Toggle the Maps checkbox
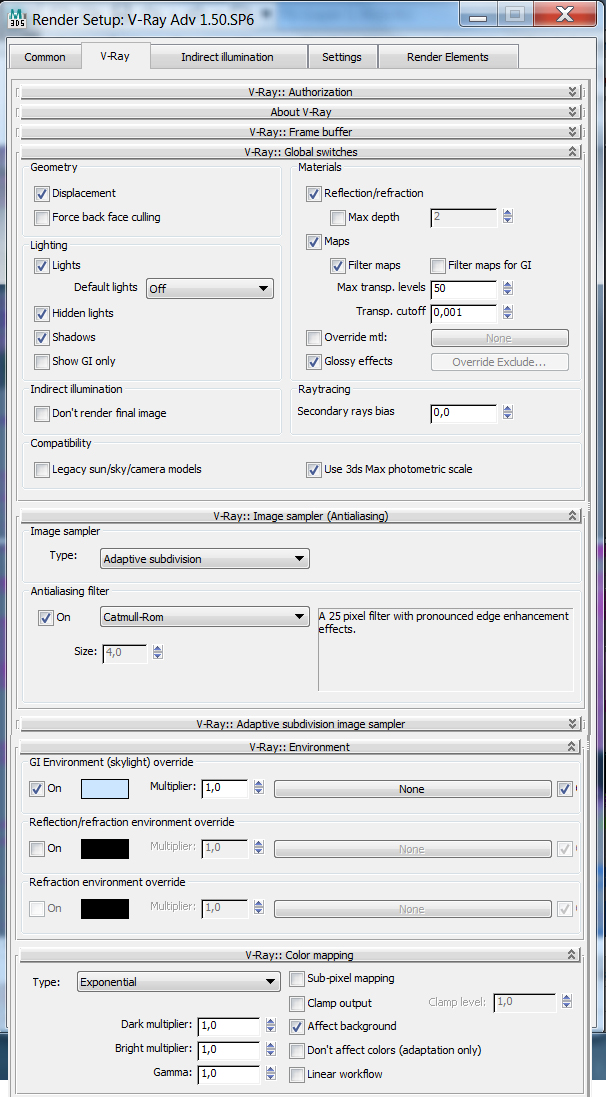Image resolution: width=606 pixels, height=1097 pixels. (313, 242)
